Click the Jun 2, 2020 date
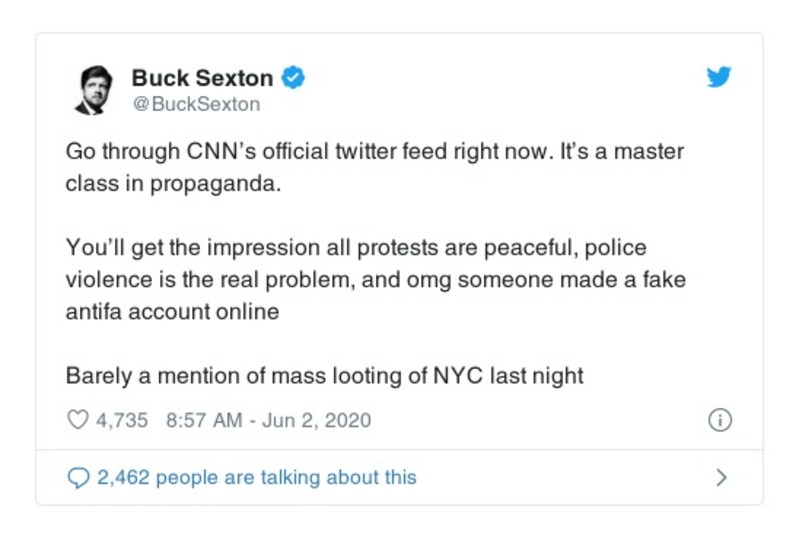The height and width of the screenshot is (538, 799). (x=317, y=420)
